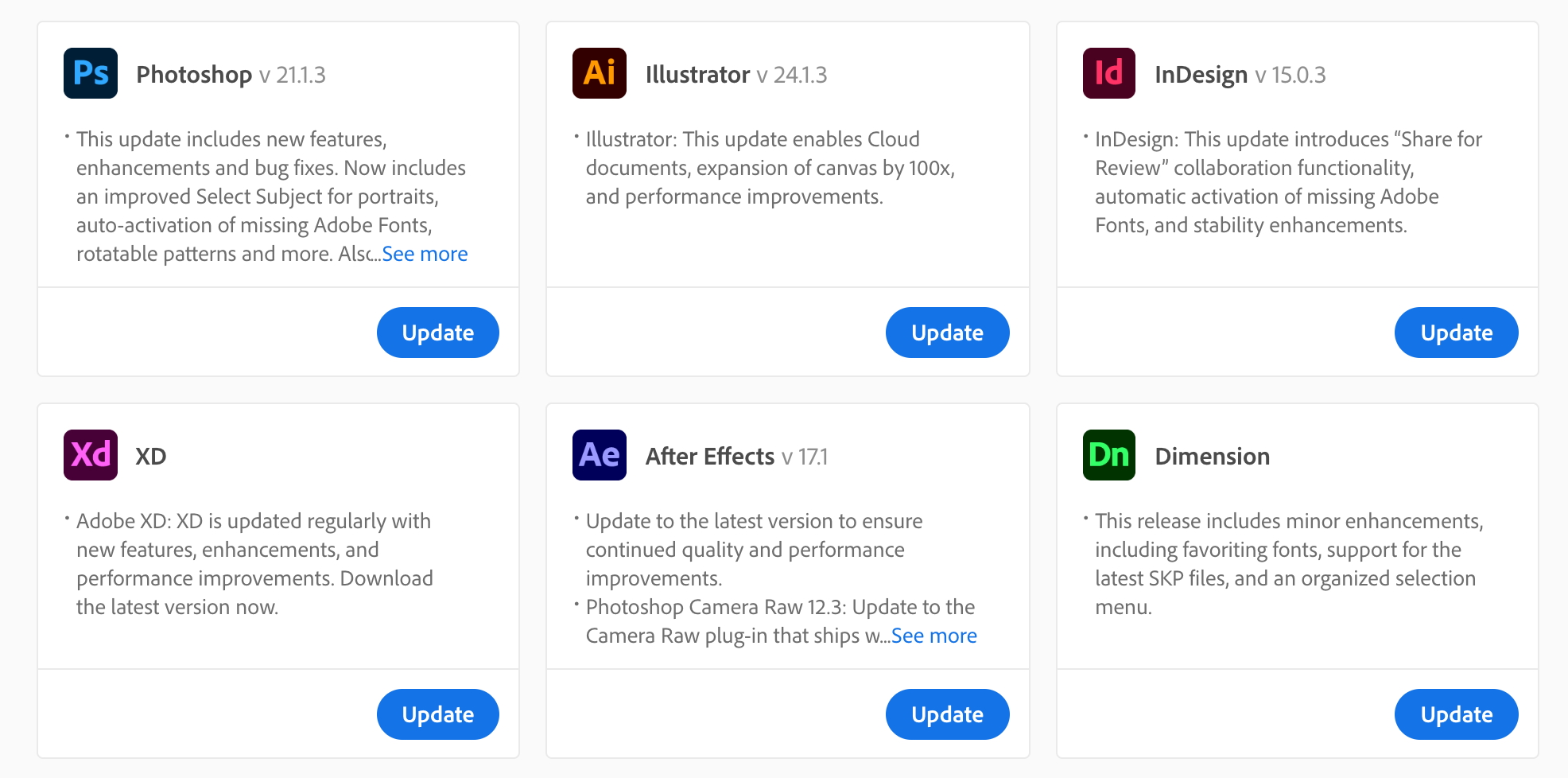The width and height of the screenshot is (1568, 778).
Task: Select the XD title text
Action: 151,457
